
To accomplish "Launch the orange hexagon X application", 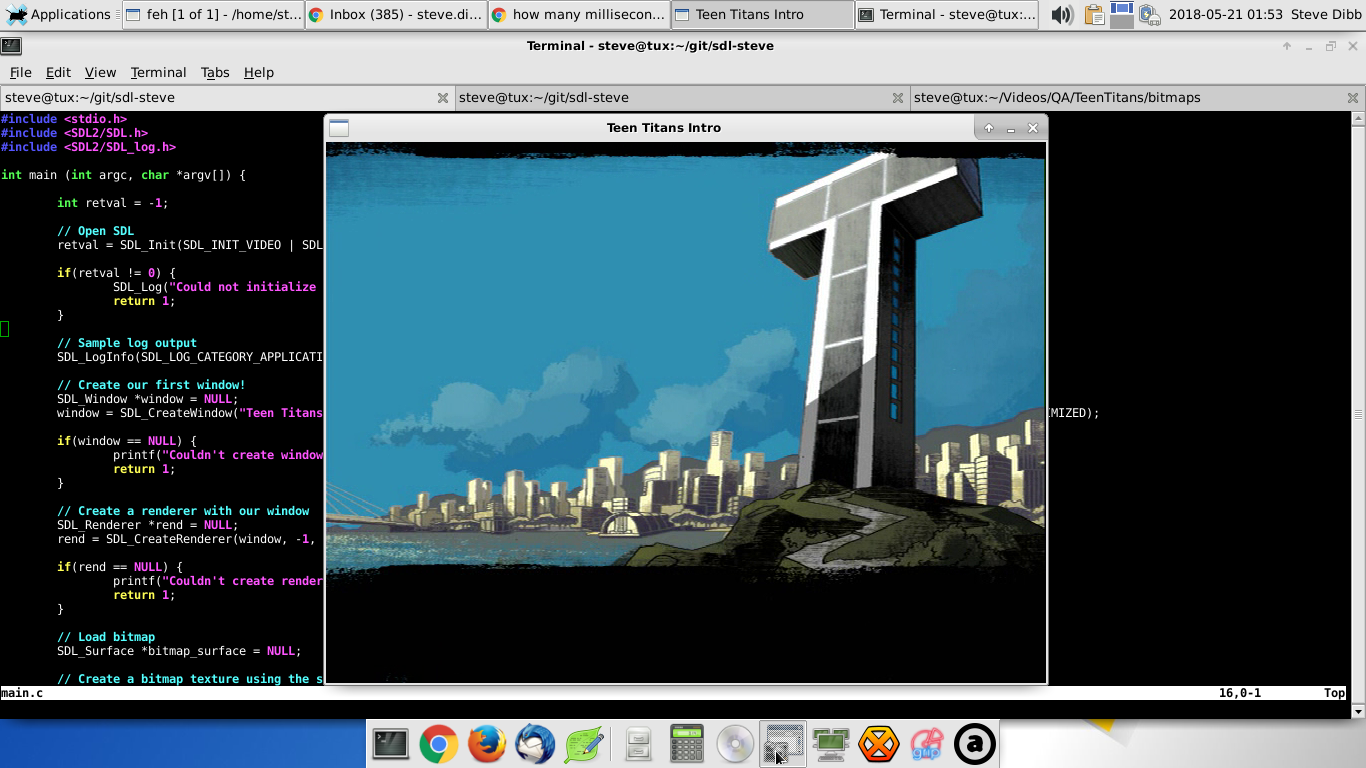I will tap(878, 744).
